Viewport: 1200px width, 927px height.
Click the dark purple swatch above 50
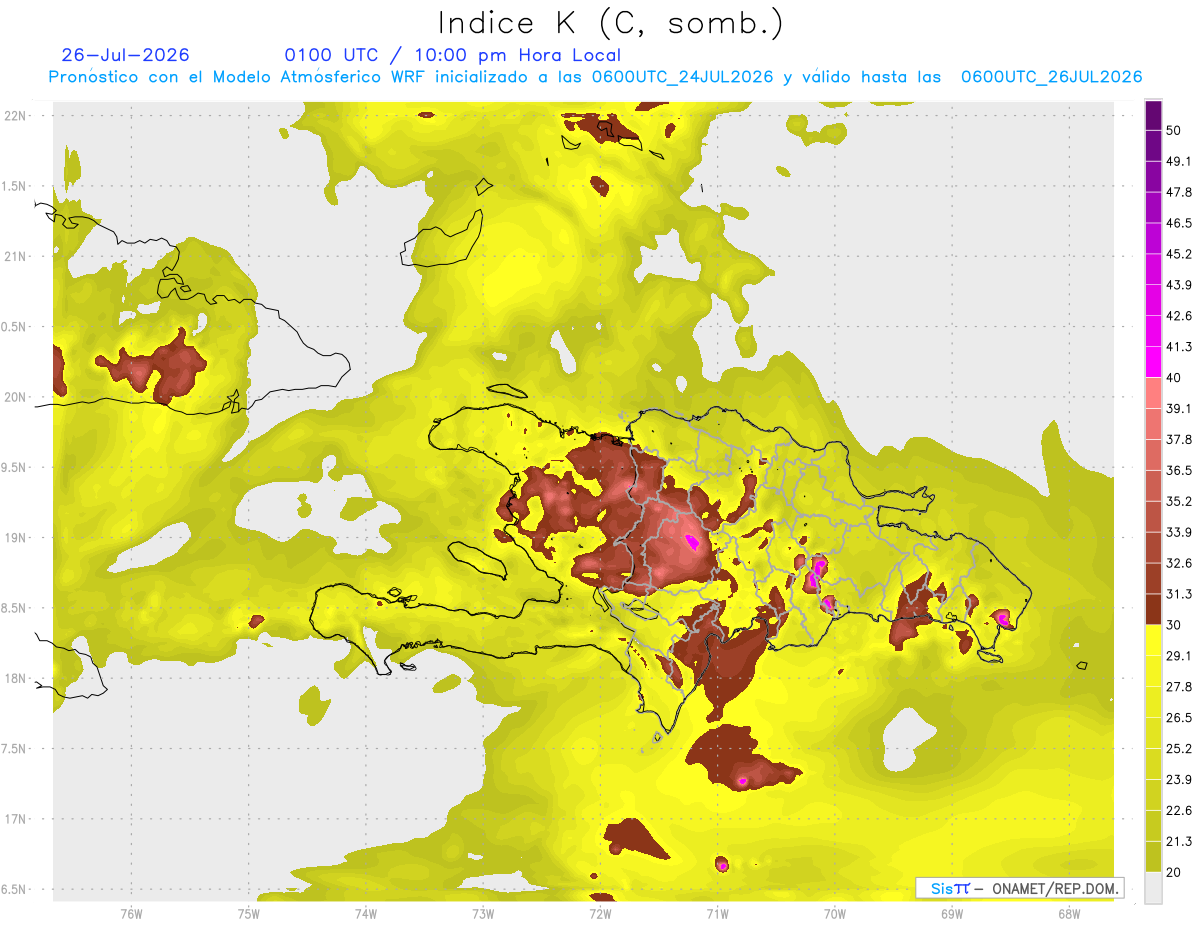[x=1153, y=115]
